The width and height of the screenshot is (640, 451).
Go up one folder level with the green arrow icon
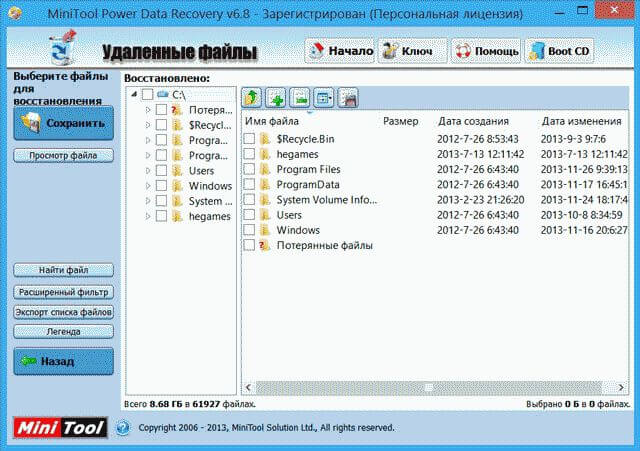tap(252, 98)
